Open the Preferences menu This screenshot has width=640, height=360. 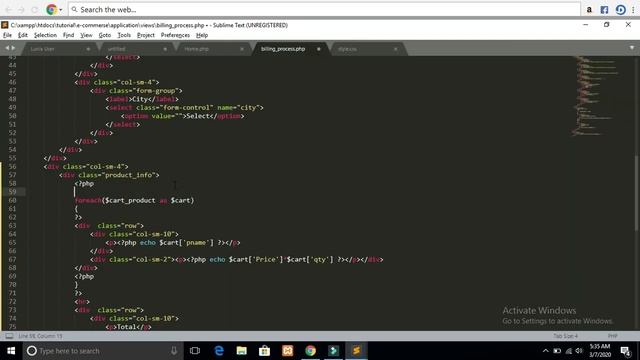click(x=175, y=35)
